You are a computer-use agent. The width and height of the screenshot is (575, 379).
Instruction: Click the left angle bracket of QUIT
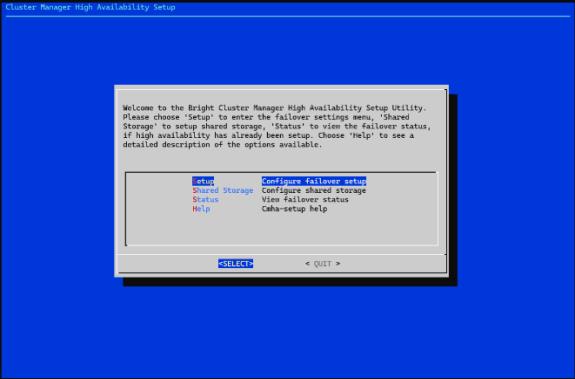(x=307, y=264)
